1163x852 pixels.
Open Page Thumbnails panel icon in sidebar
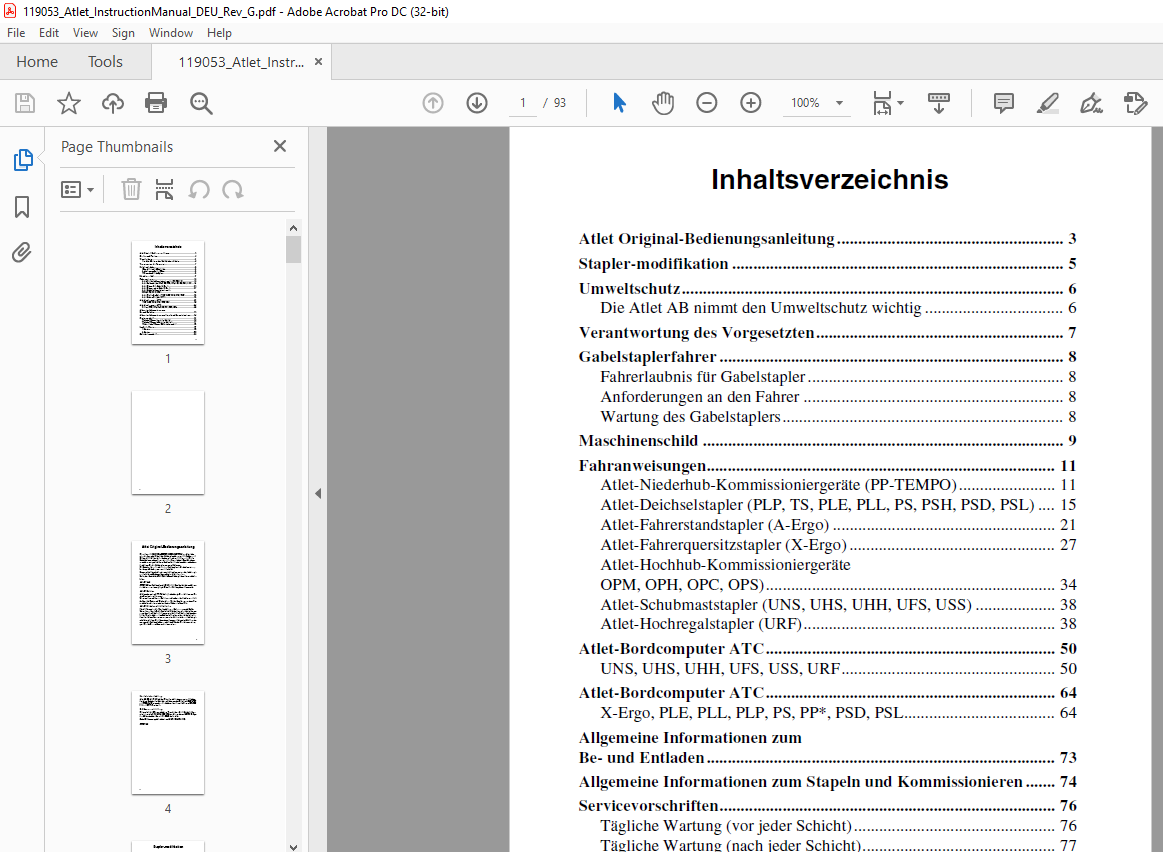22,159
